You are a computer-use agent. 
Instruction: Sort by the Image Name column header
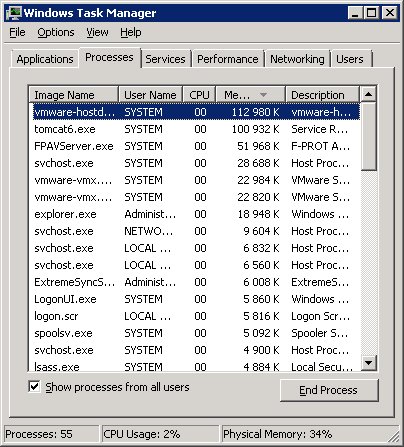pos(74,95)
